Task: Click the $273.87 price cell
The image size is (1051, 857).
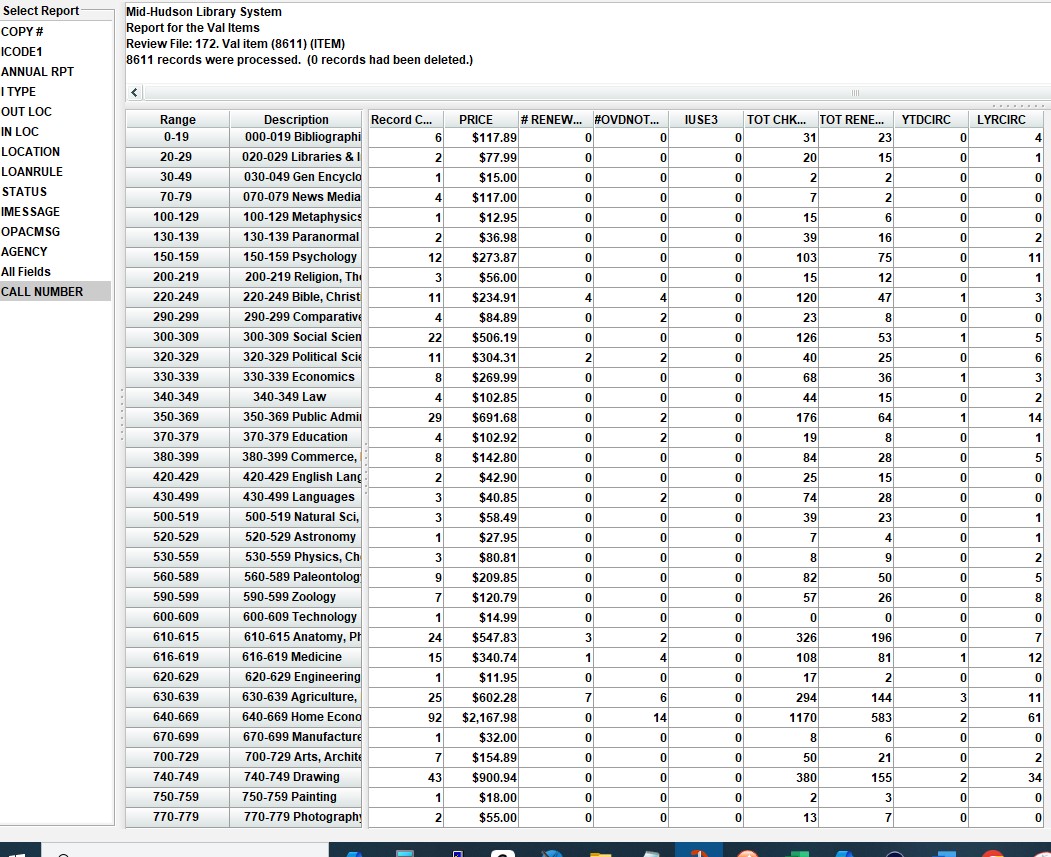Action: [481, 257]
